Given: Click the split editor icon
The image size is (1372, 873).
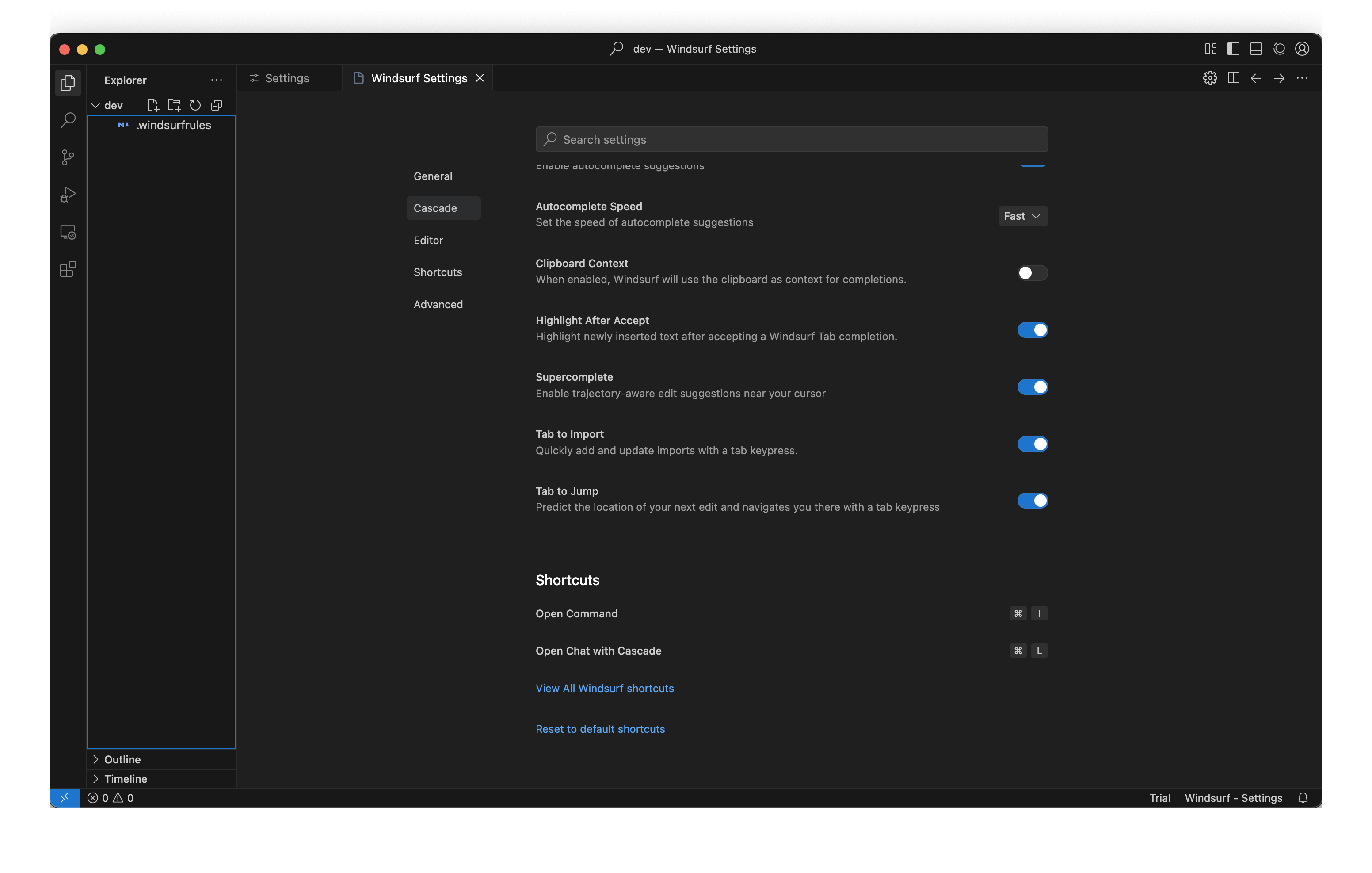Looking at the screenshot, I should click(x=1233, y=78).
